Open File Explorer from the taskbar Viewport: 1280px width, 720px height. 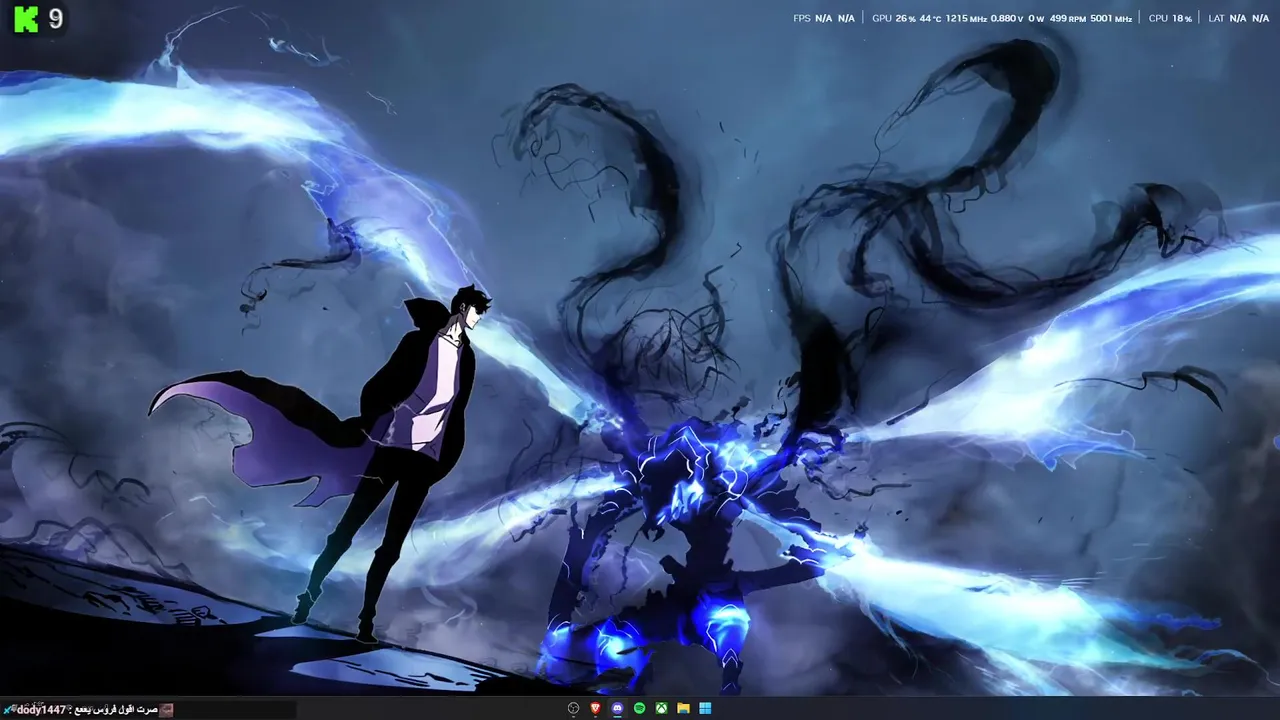coord(684,708)
